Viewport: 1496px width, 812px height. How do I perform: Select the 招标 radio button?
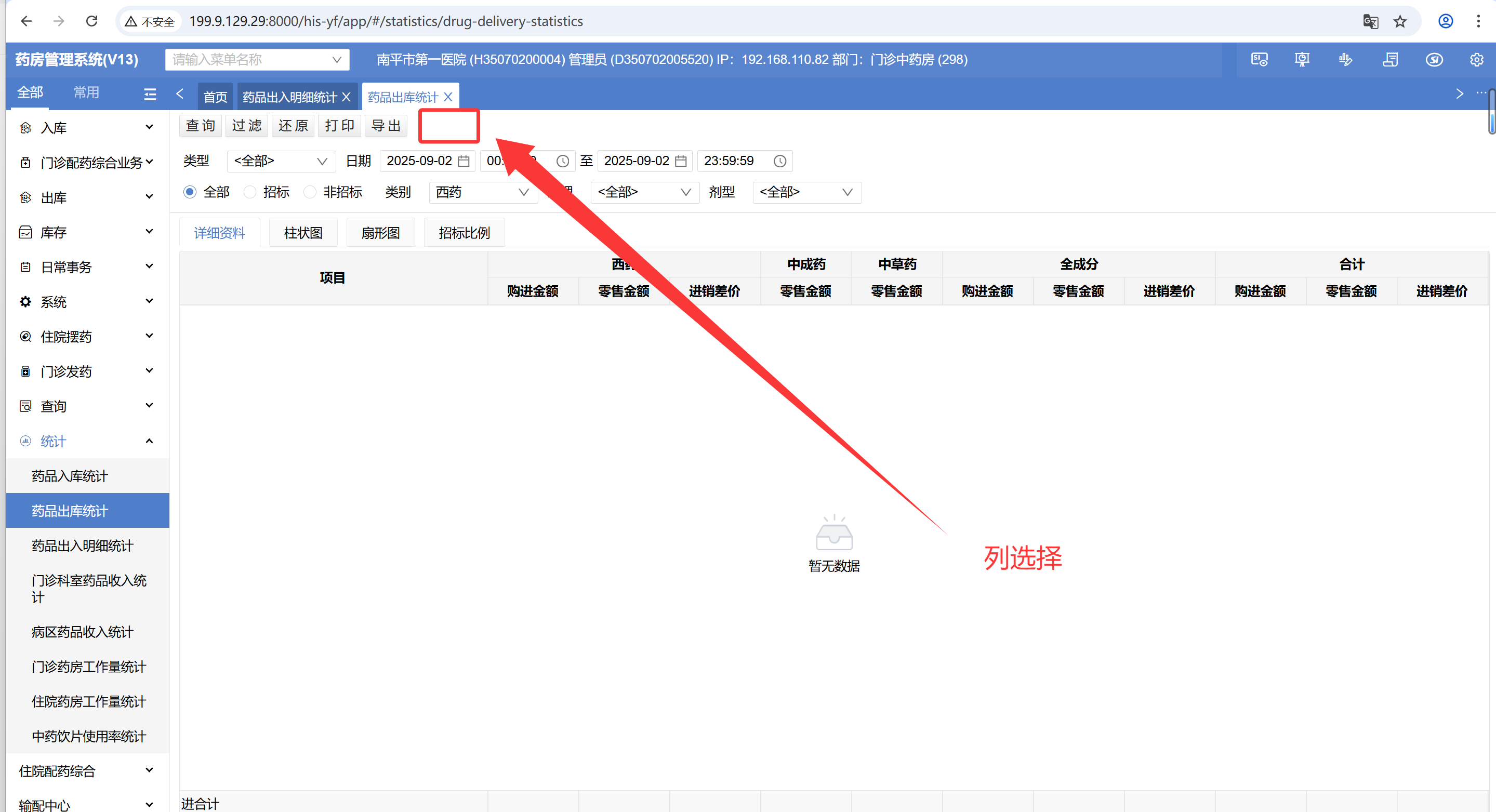[250, 192]
